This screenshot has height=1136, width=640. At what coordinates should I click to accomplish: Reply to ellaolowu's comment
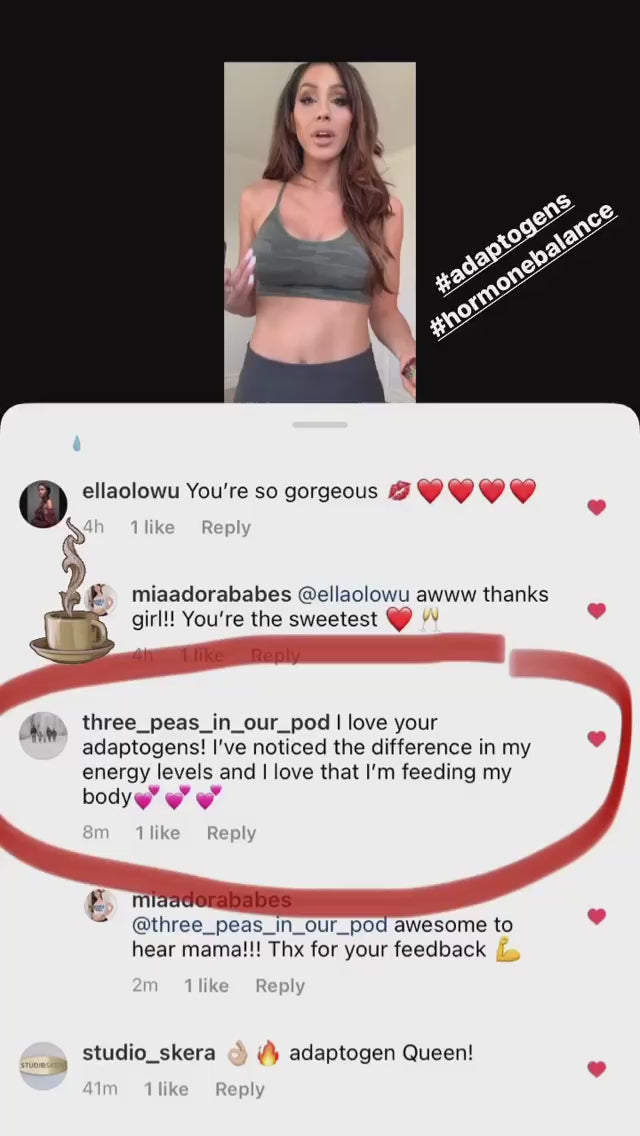click(x=225, y=527)
